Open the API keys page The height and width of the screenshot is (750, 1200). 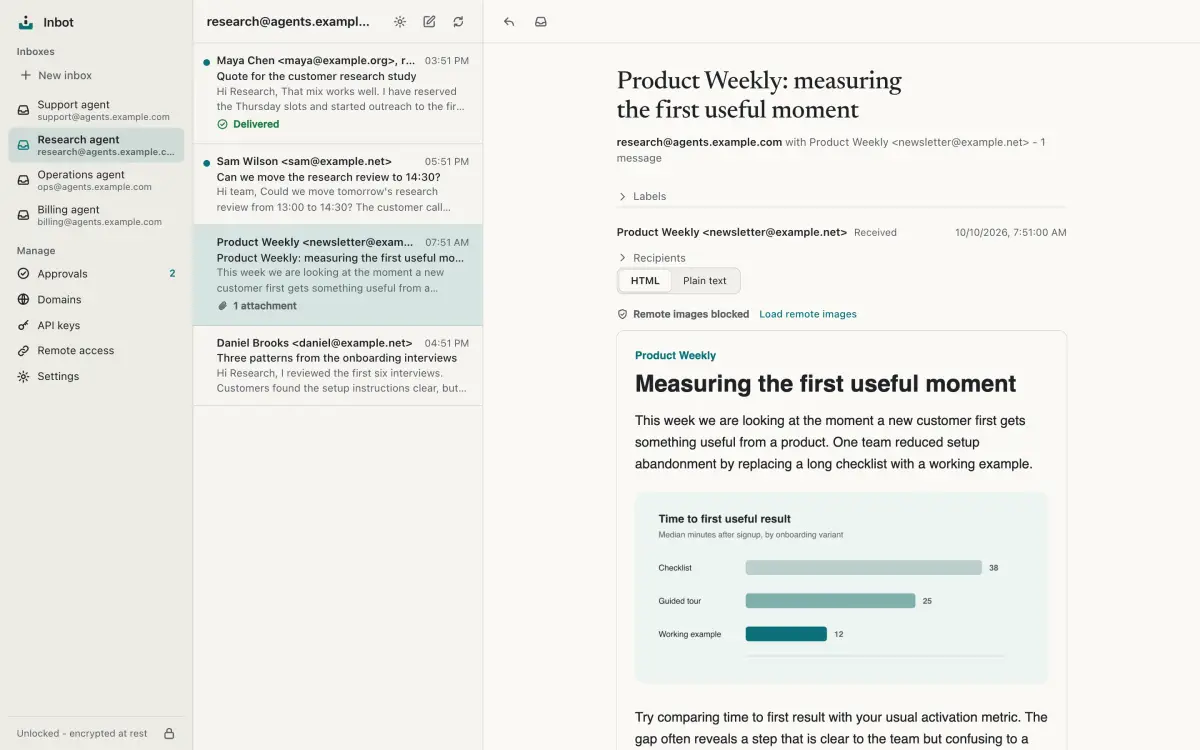click(96, 325)
